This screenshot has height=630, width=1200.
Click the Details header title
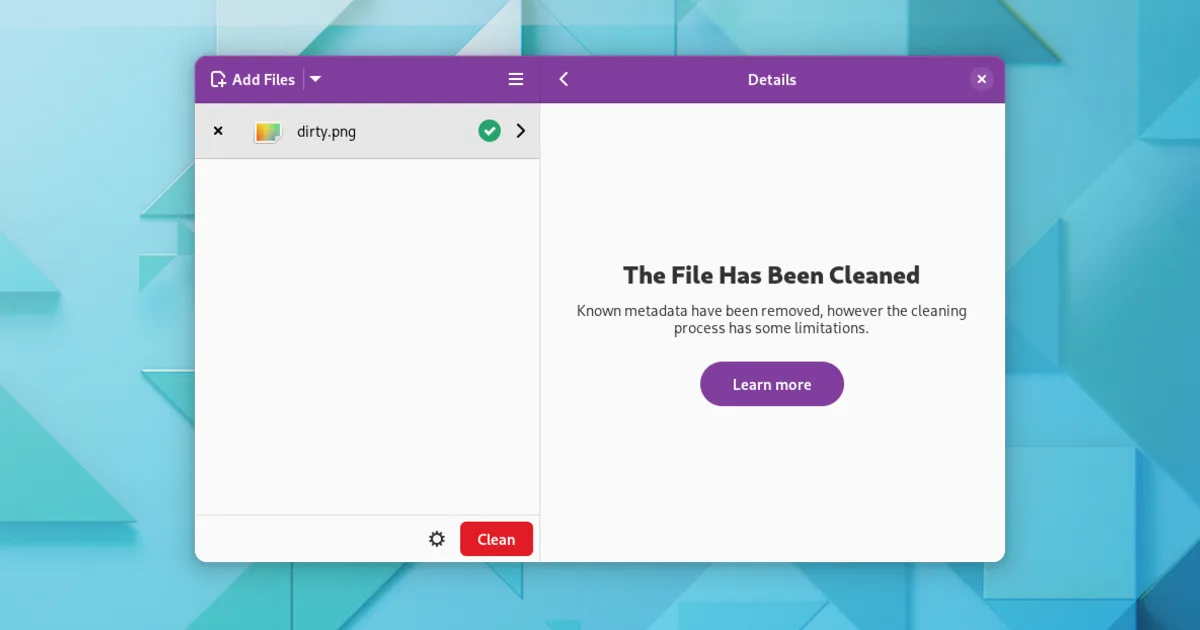(772, 80)
